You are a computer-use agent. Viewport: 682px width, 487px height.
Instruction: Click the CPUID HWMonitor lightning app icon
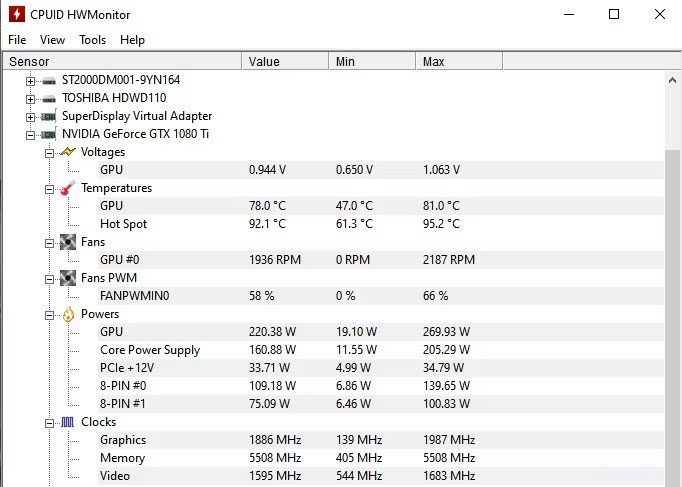coord(17,14)
